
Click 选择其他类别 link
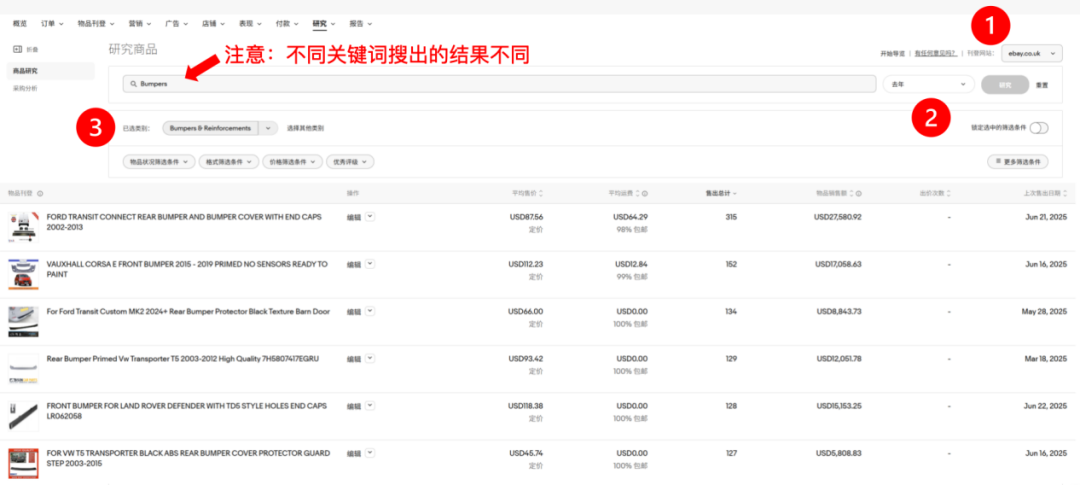(305, 128)
